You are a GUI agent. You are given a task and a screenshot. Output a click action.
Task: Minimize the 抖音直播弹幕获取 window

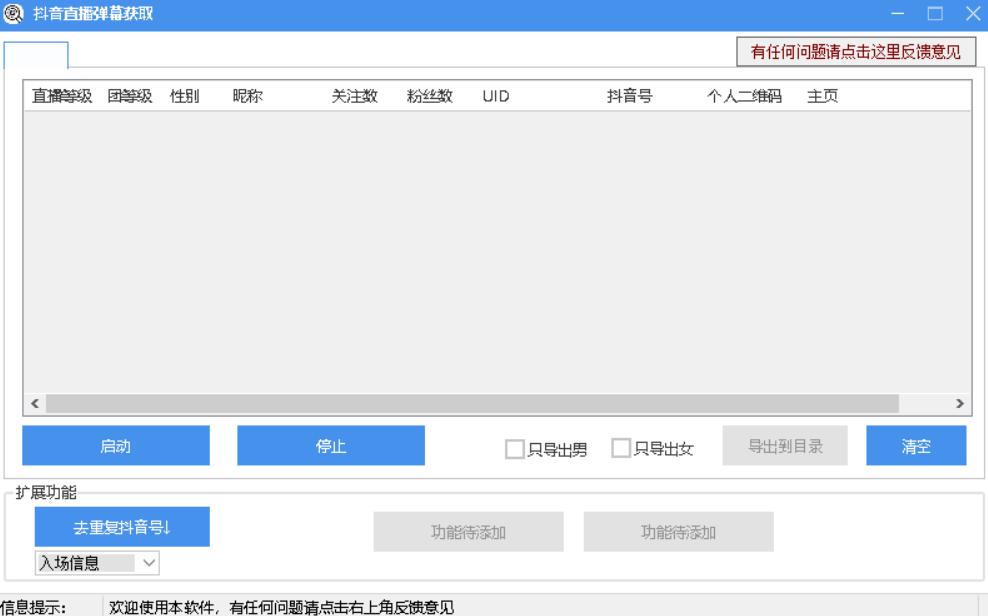pos(898,13)
